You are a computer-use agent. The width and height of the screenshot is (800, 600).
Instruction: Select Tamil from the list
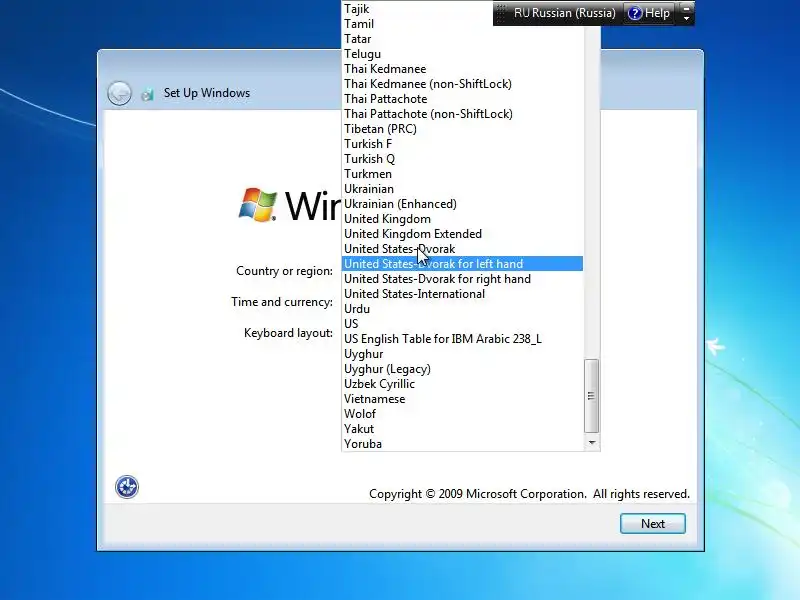(462, 24)
